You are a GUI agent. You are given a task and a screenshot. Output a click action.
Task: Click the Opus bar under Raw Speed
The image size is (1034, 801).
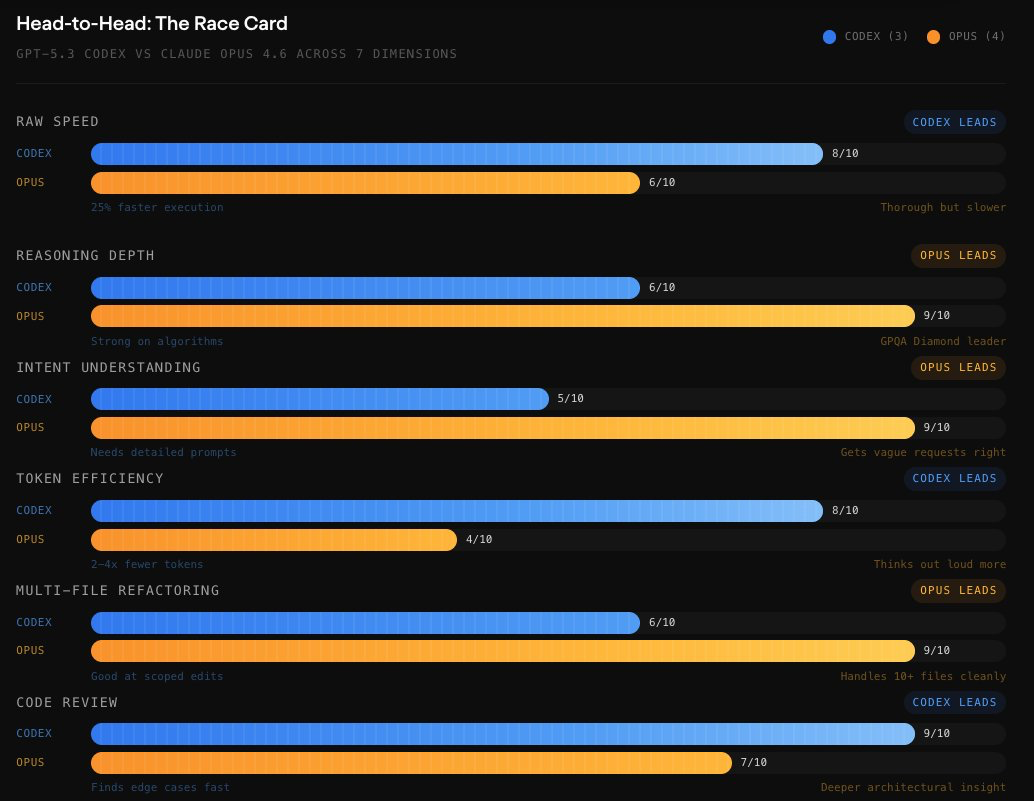[365, 182]
